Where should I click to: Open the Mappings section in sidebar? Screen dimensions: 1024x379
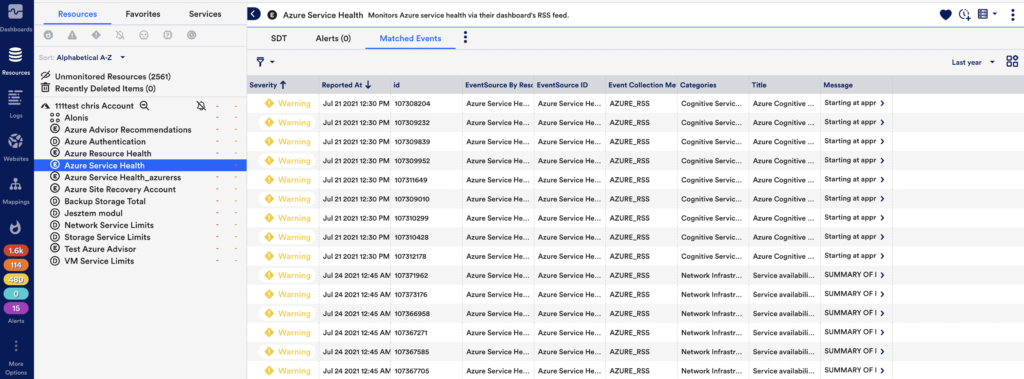(16, 190)
